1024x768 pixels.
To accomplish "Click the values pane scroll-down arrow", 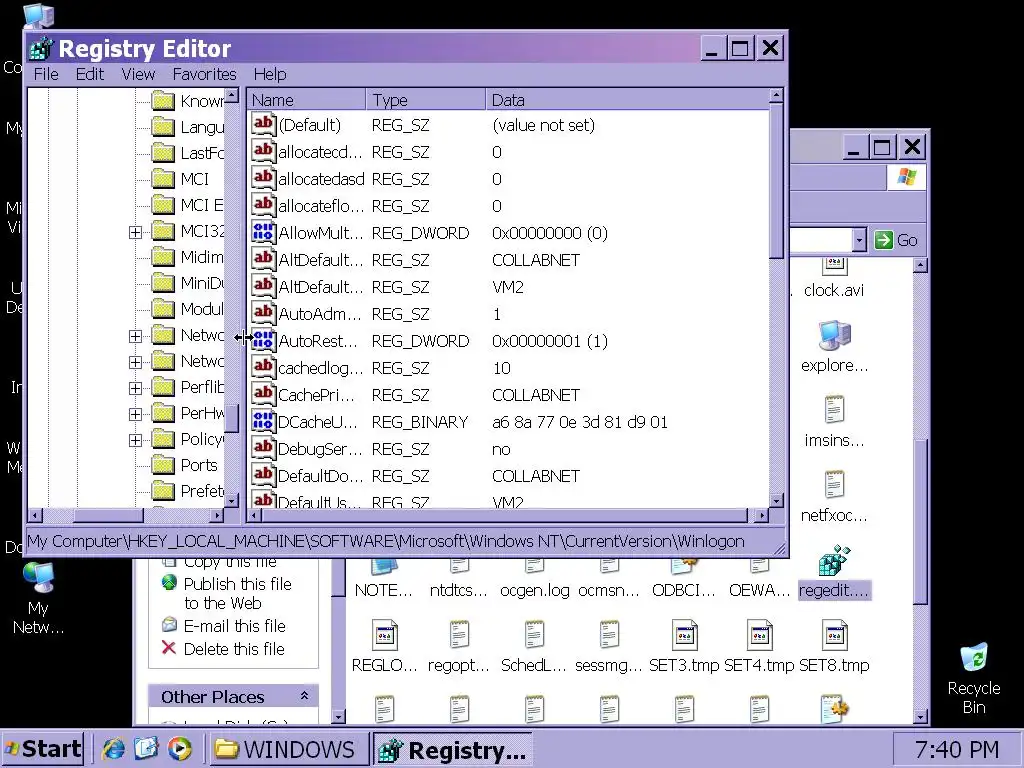I will tap(776, 501).
